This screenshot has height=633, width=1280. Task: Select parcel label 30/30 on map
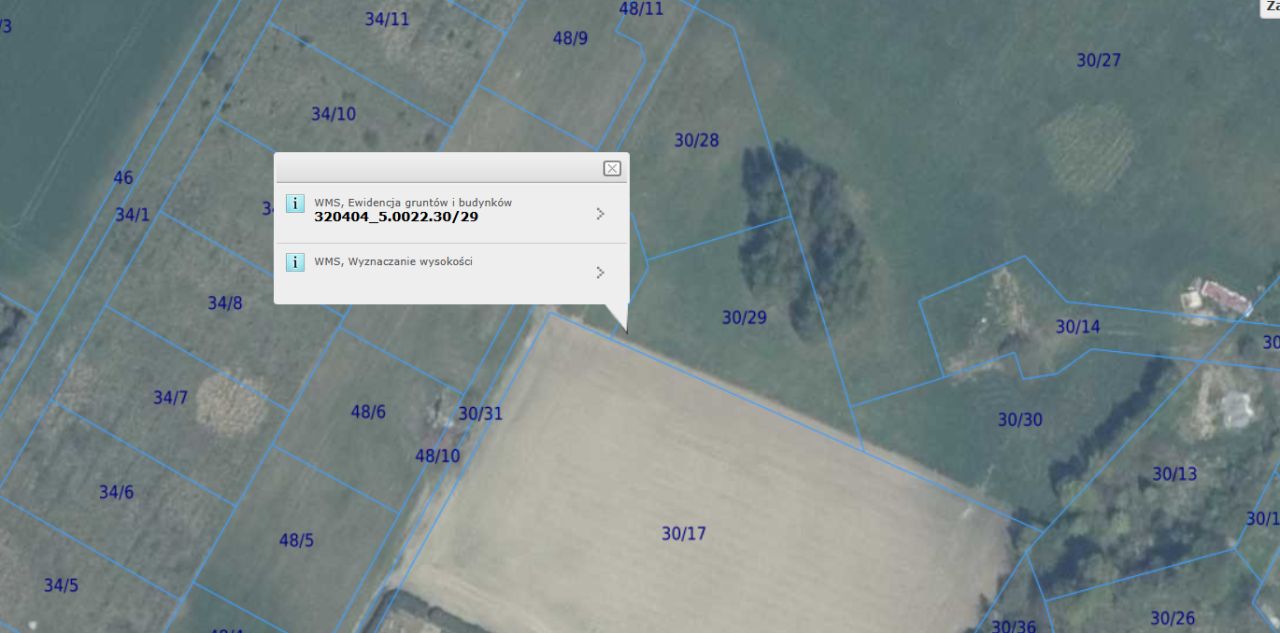tap(1019, 419)
